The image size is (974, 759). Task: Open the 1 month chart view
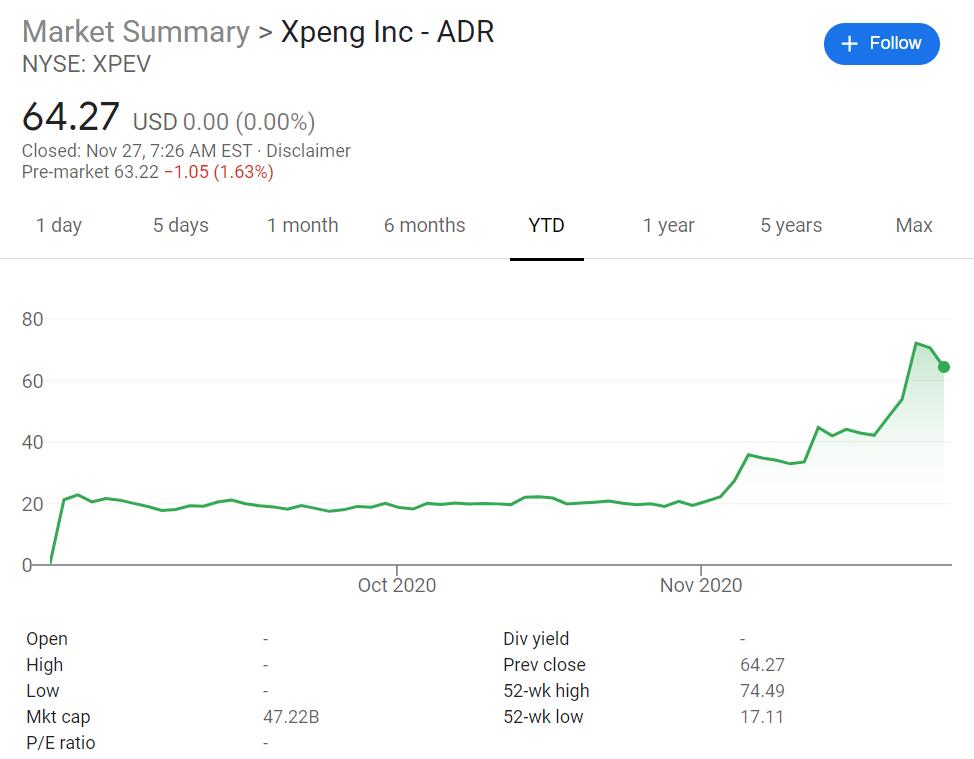(302, 225)
